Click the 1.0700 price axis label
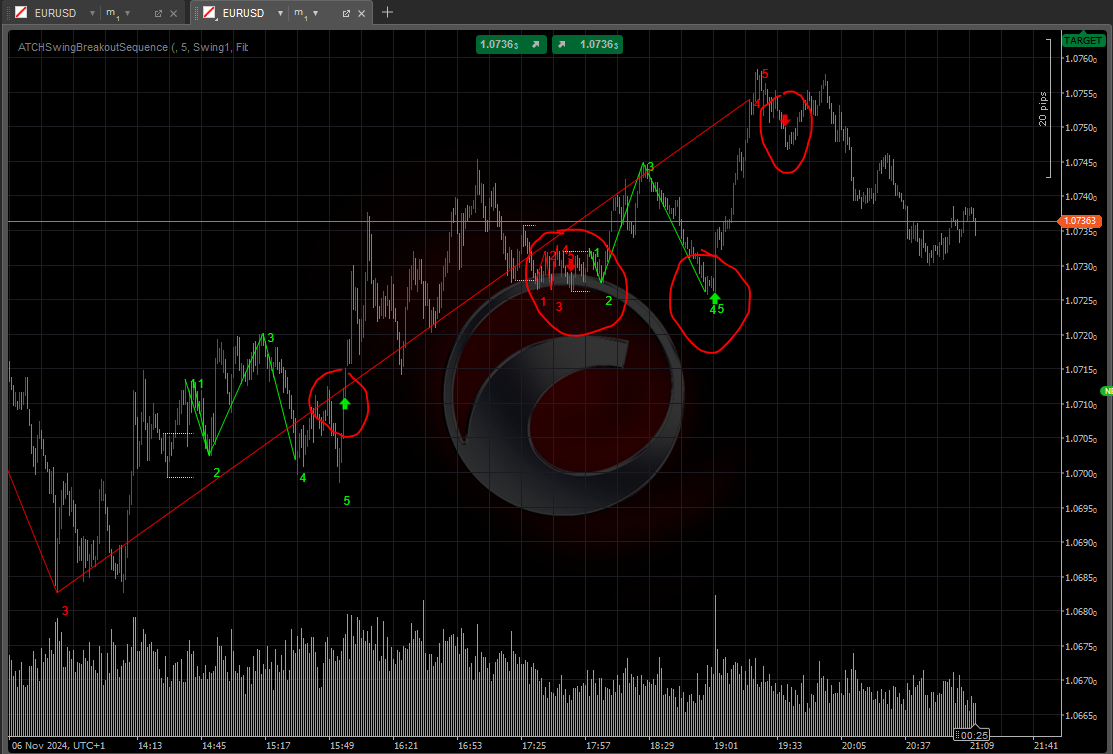The image size is (1113, 754). point(1080,474)
